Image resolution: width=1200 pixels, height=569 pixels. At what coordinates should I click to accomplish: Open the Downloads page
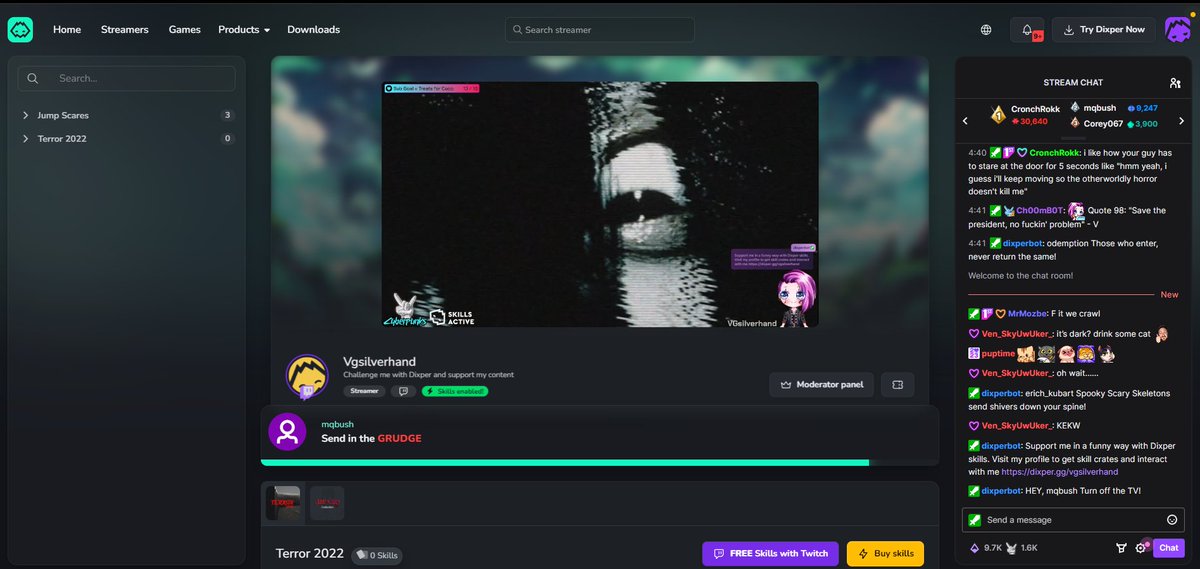[x=313, y=30]
